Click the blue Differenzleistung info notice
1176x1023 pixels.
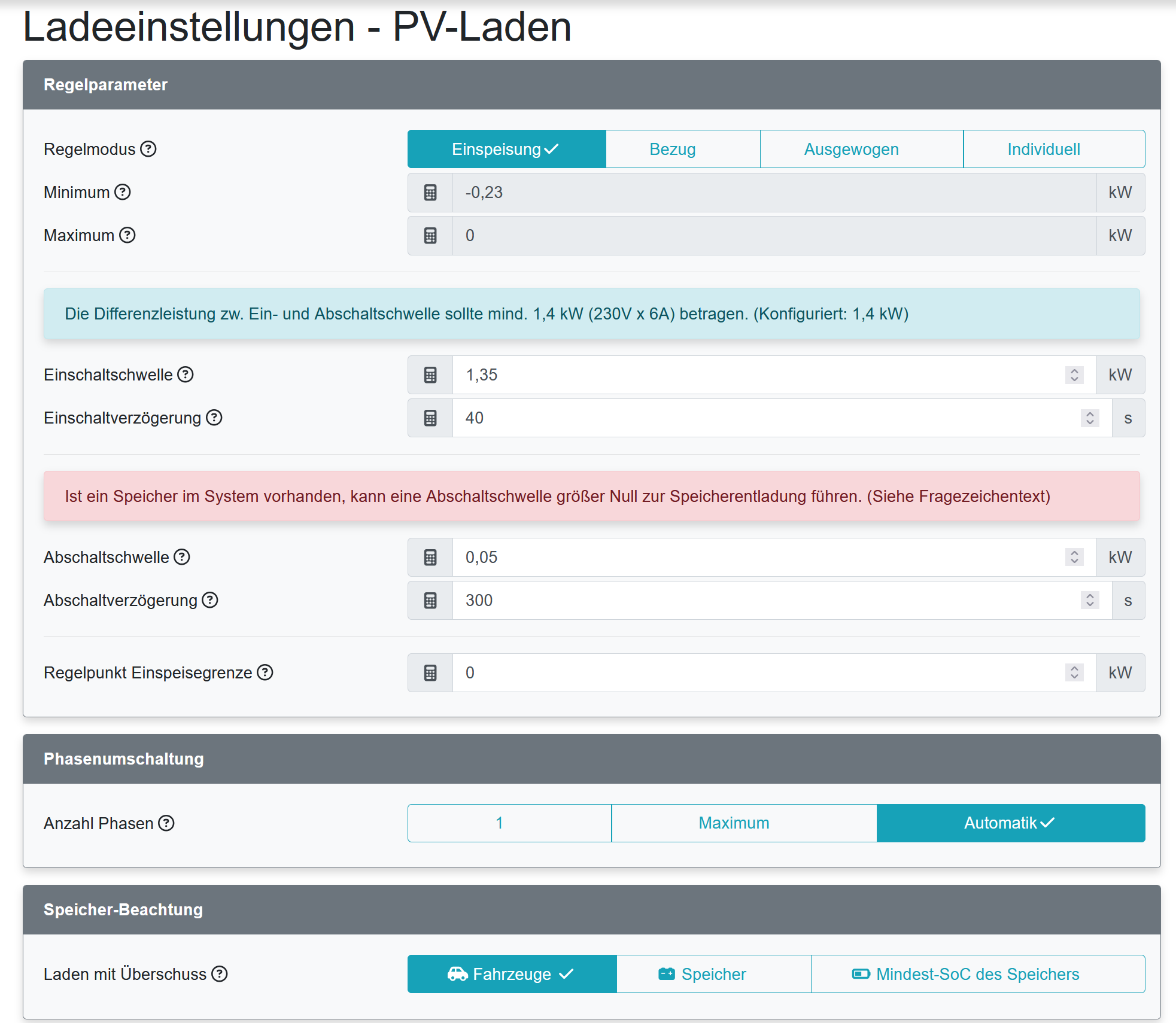[x=591, y=314]
